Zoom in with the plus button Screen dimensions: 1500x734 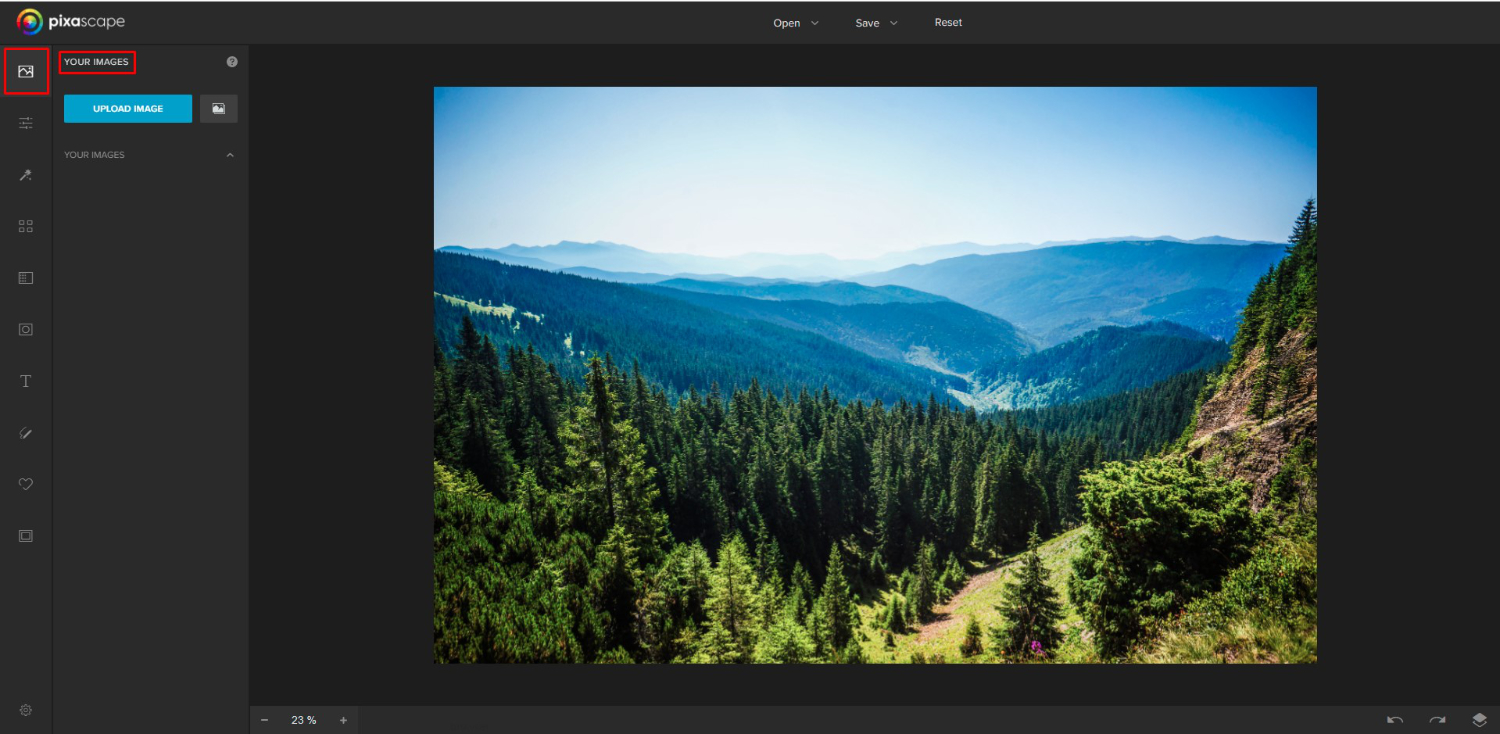(343, 720)
